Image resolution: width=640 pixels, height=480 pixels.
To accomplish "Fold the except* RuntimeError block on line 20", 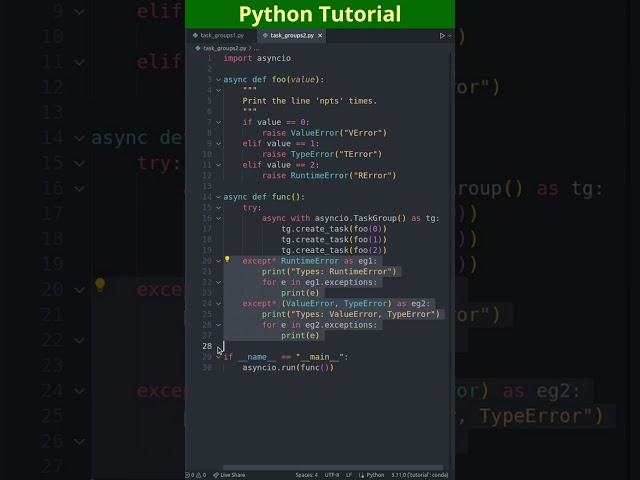I will [218, 261].
